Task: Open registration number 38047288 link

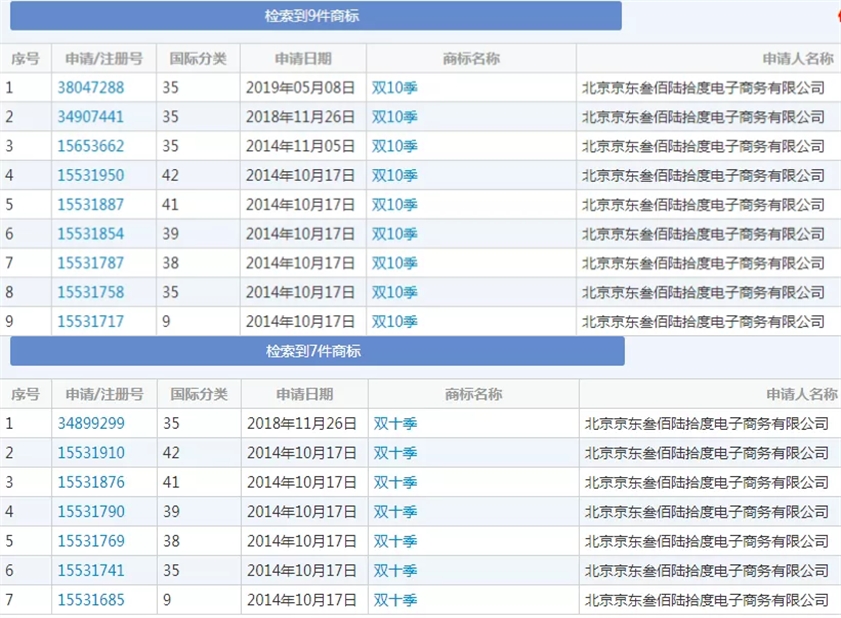Action: tap(91, 88)
